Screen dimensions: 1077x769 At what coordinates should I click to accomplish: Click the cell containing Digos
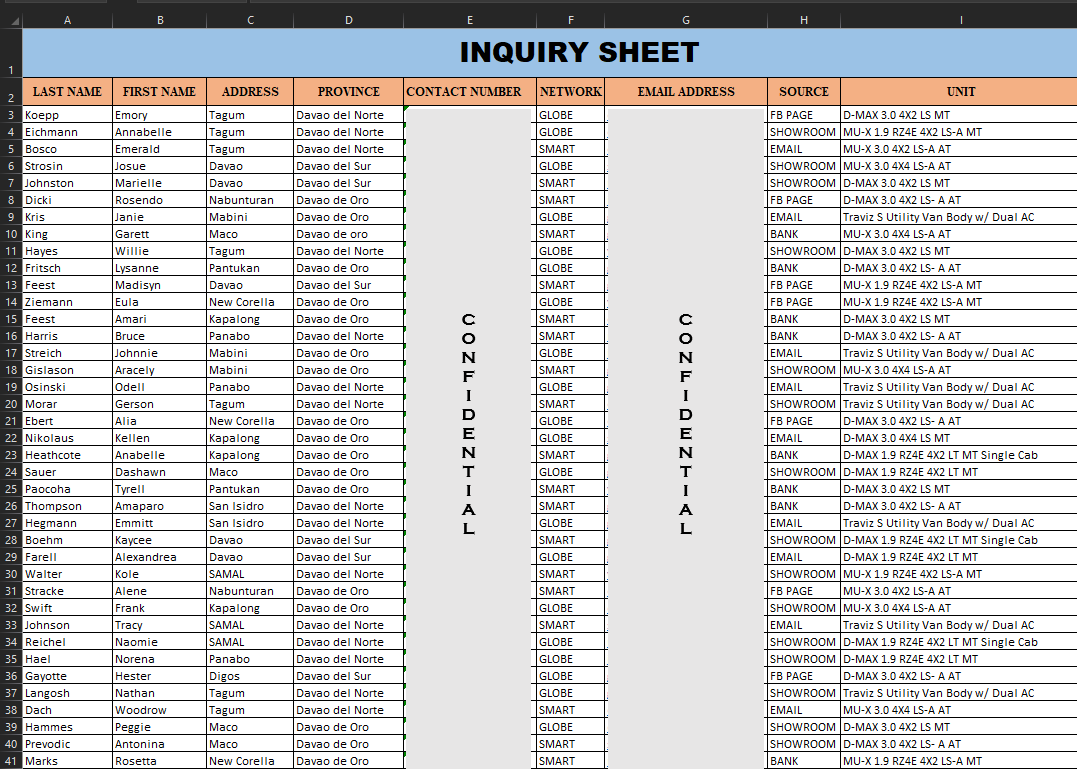click(250, 676)
